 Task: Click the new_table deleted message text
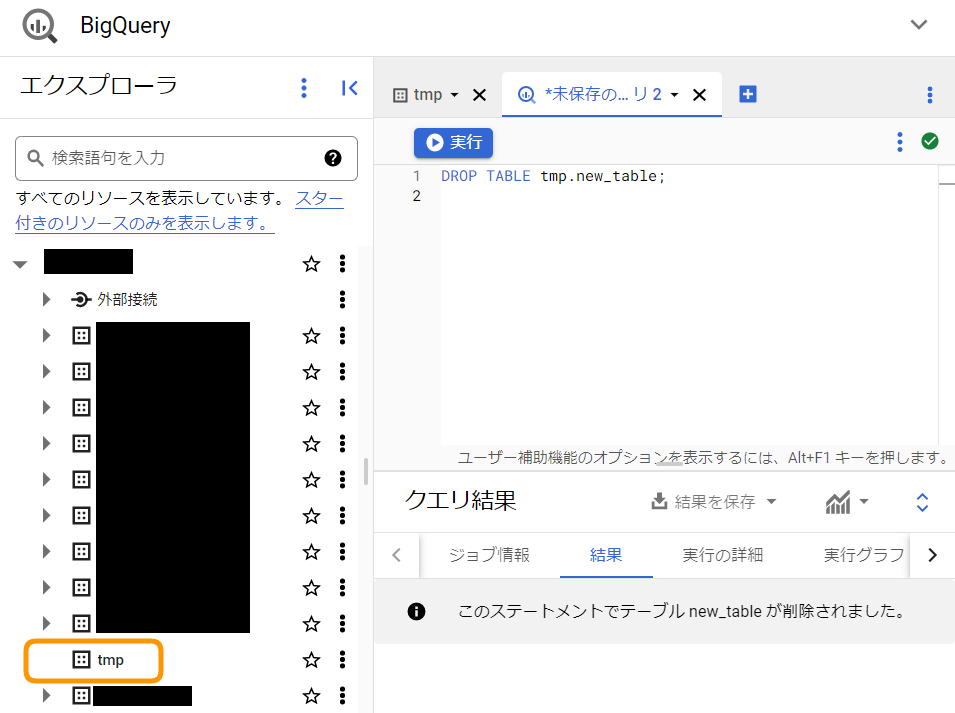pyautogui.click(x=681, y=611)
